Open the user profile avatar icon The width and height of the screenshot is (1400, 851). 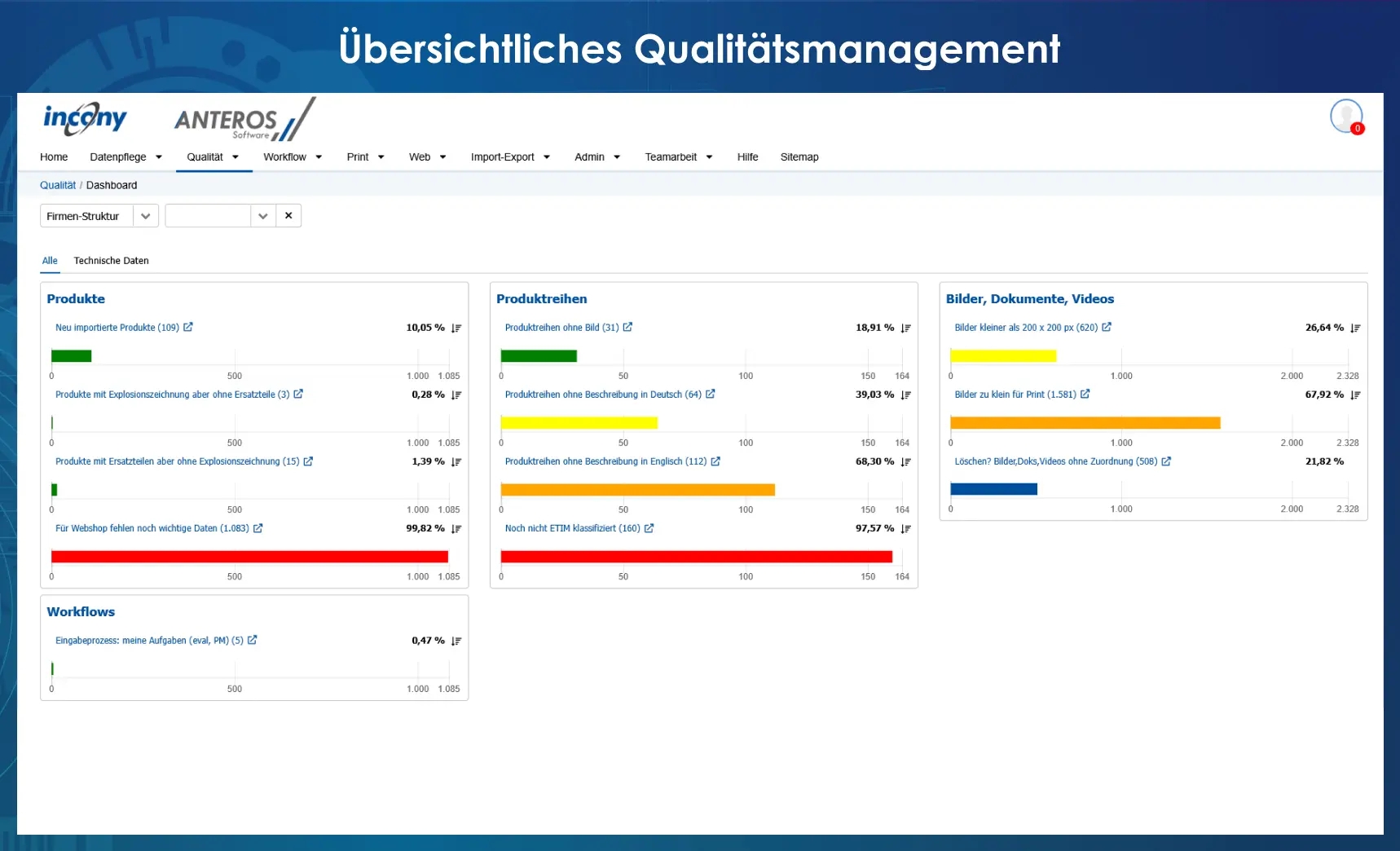click(x=1346, y=116)
